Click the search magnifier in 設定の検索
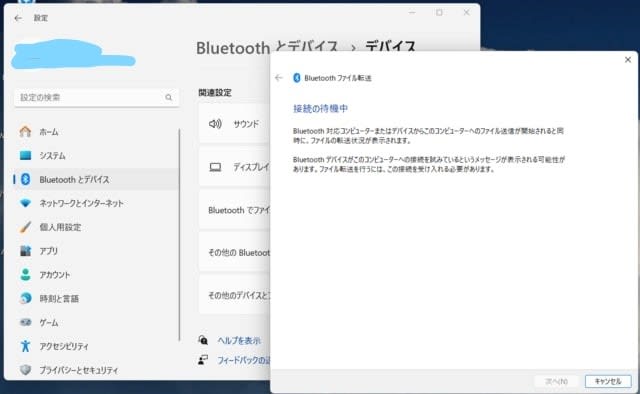This screenshot has height=394, width=640. (169, 97)
